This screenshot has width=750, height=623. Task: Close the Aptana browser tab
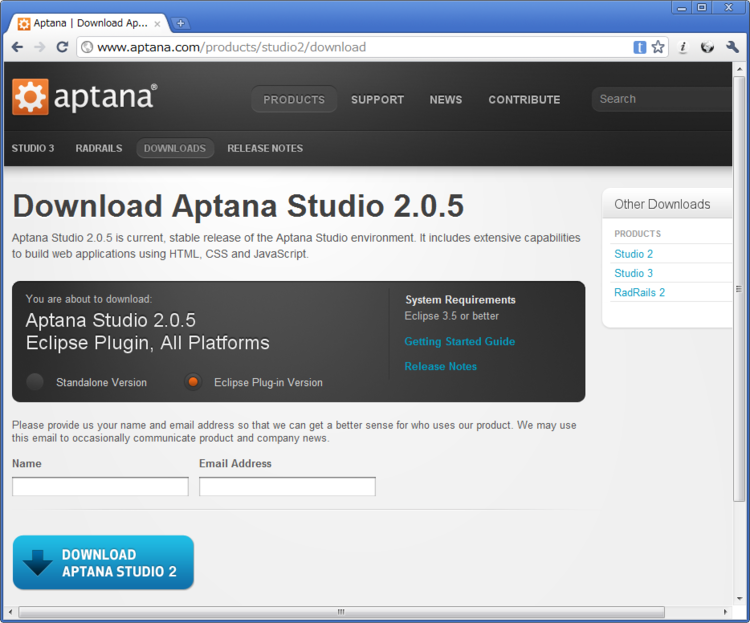click(x=157, y=23)
